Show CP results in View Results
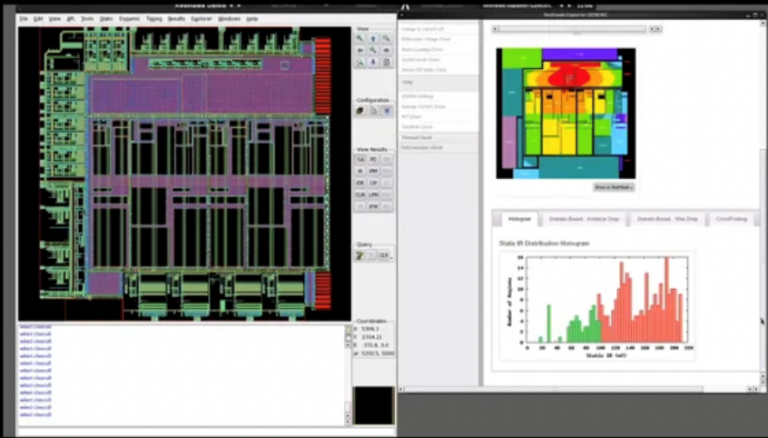The width and height of the screenshot is (768, 438). 373,183
